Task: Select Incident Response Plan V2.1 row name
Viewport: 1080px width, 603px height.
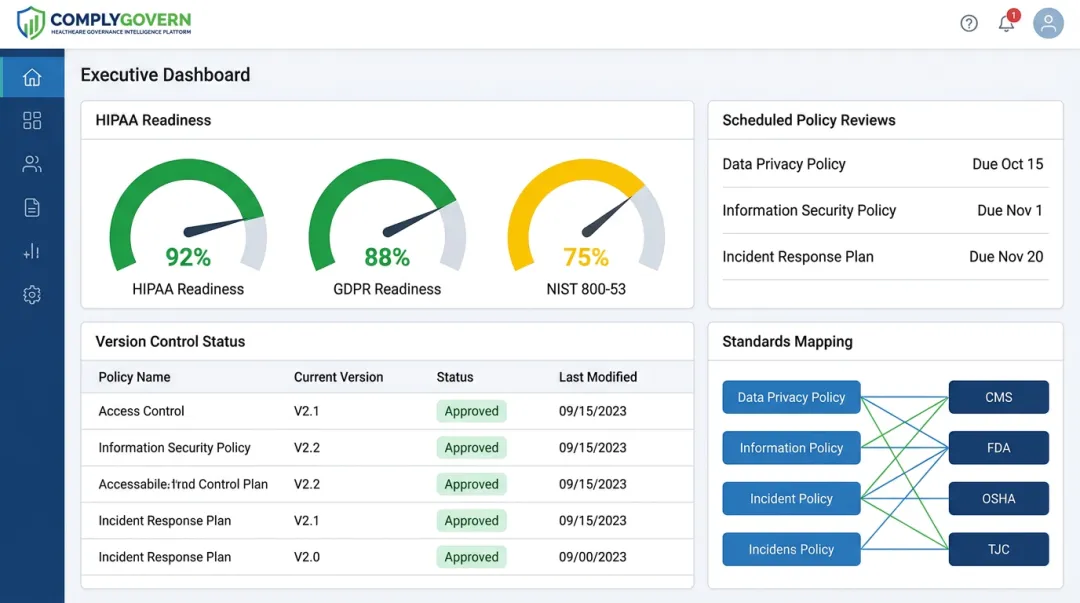Action: pyautogui.click(x=165, y=520)
